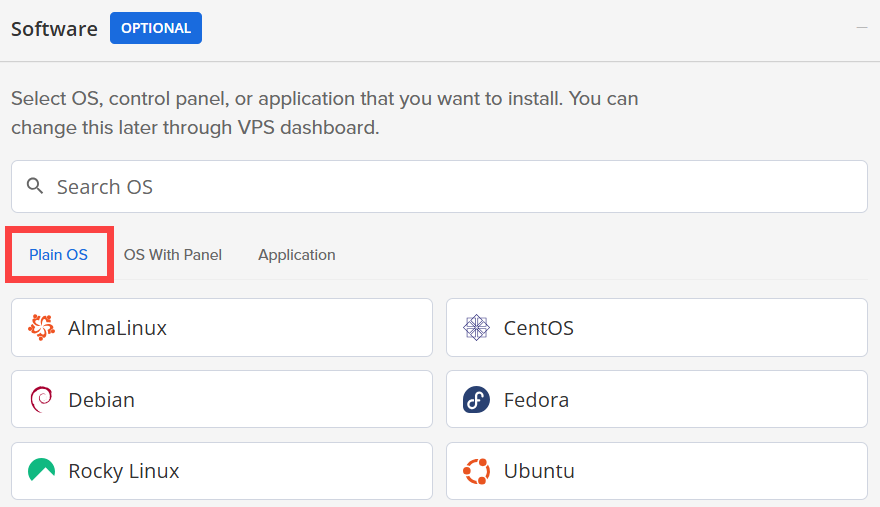
Task: Choose the Rocky Linux option card
Action: click(x=222, y=471)
